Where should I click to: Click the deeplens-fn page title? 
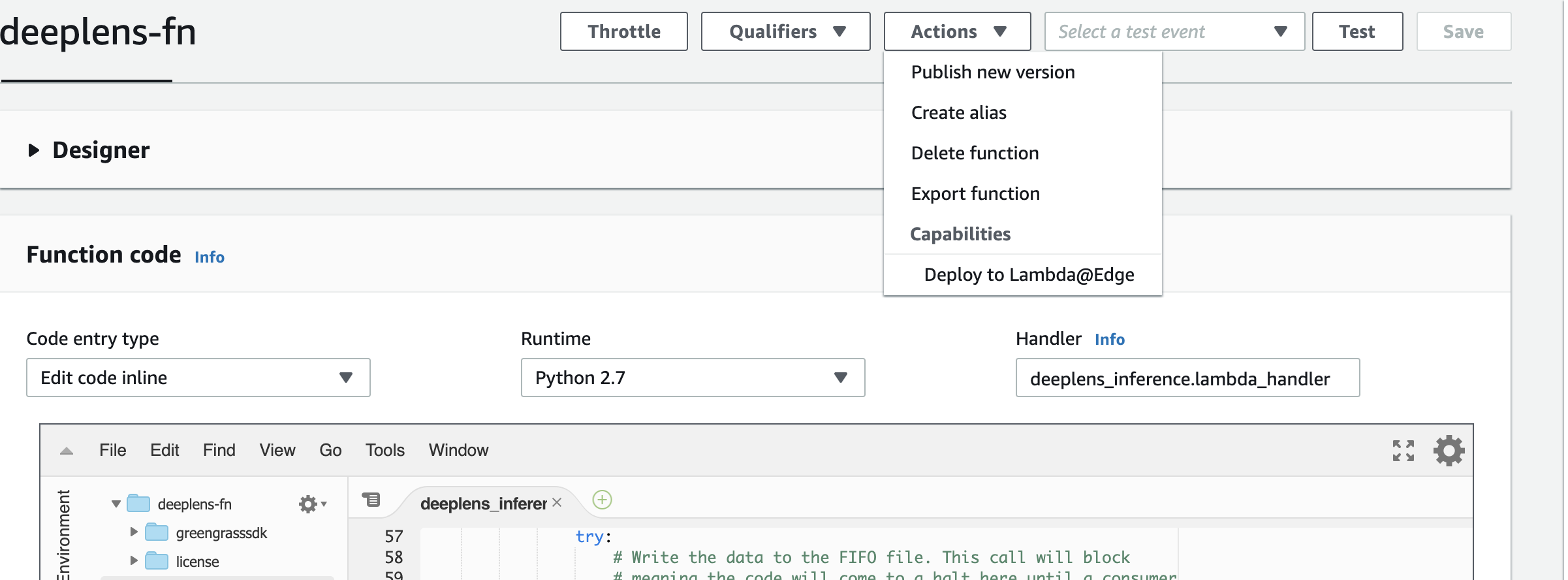click(x=98, y=31)
